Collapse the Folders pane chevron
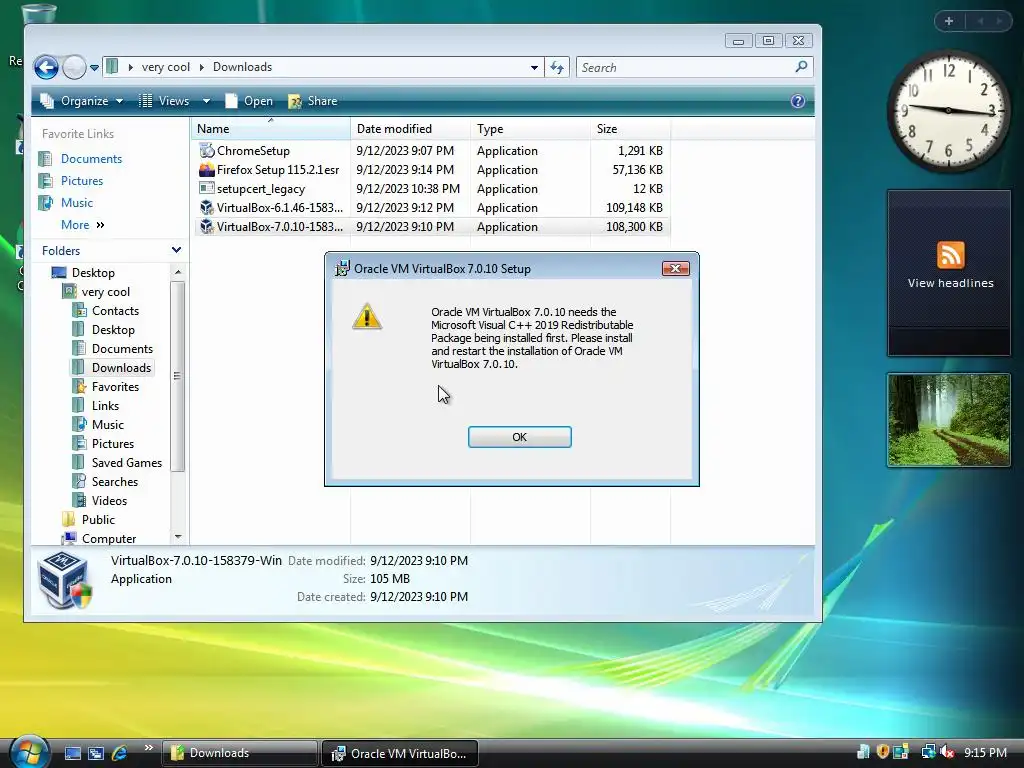Viewport: 1024px width, 768px height. [x=176, y=250]
